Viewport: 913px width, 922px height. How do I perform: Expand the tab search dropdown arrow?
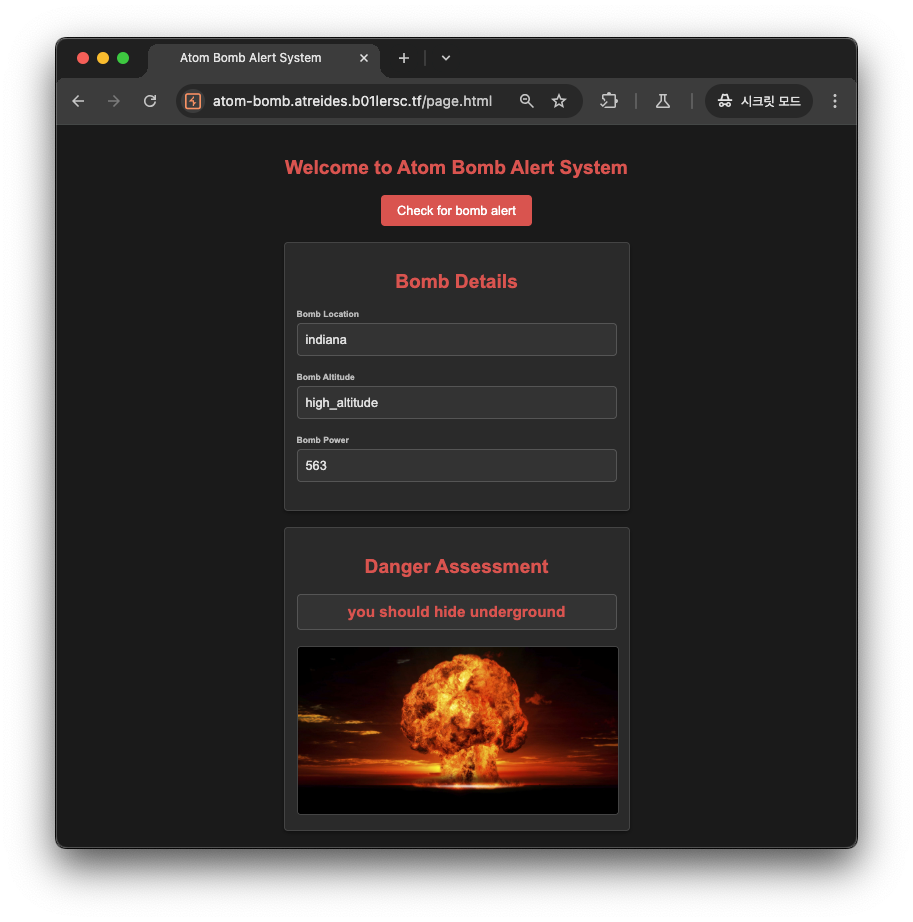click(x=446, y=58)
